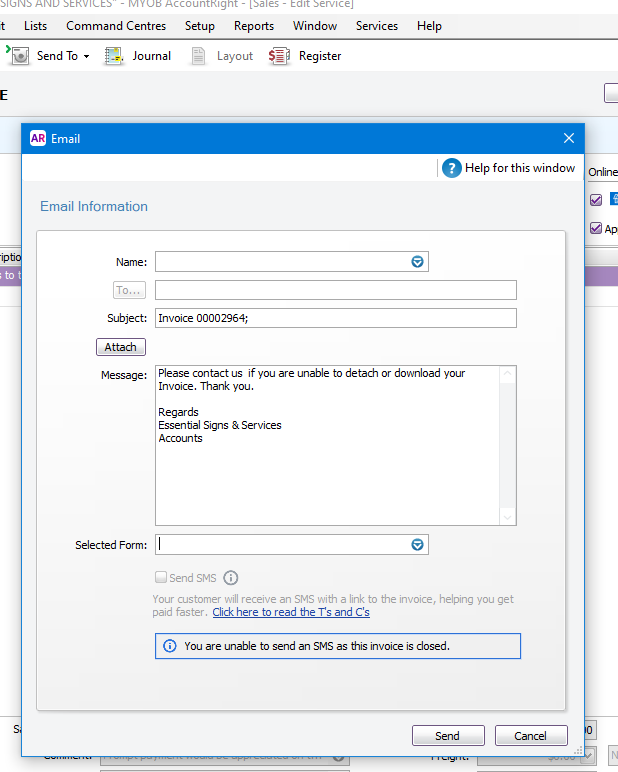Screen dimensions: 618x772
Task: Cancel the email dialog
Action: click(x=530, y=736)
